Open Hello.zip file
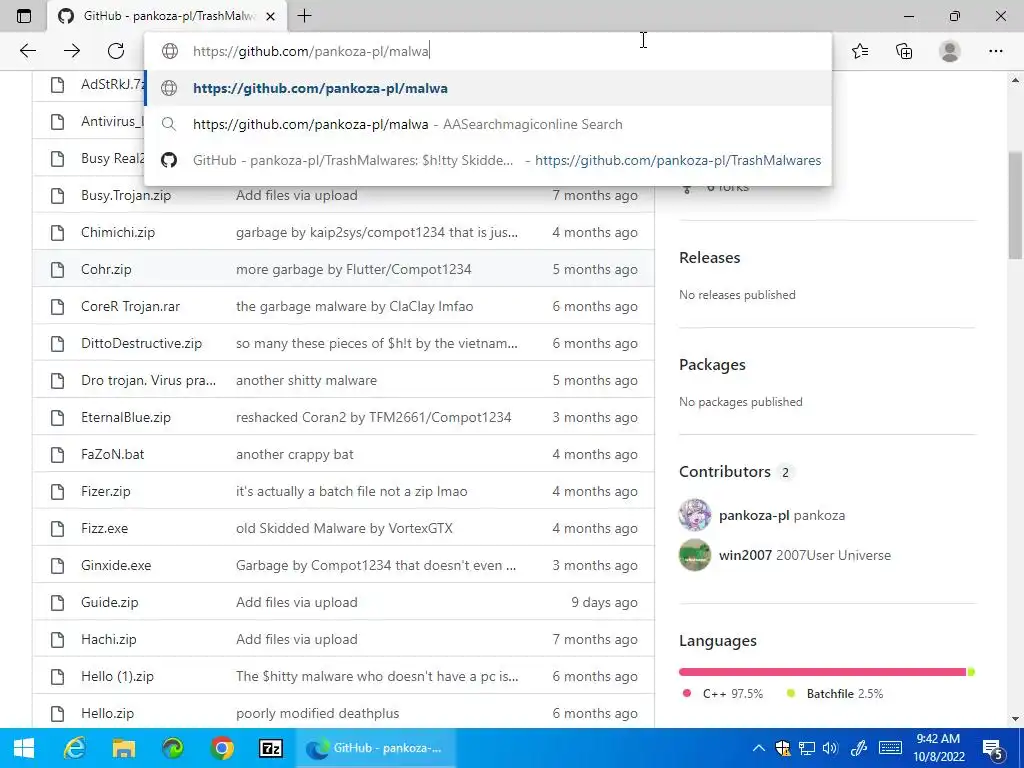The width and height of the screenshot is (1024, 768). click(108, 713)
